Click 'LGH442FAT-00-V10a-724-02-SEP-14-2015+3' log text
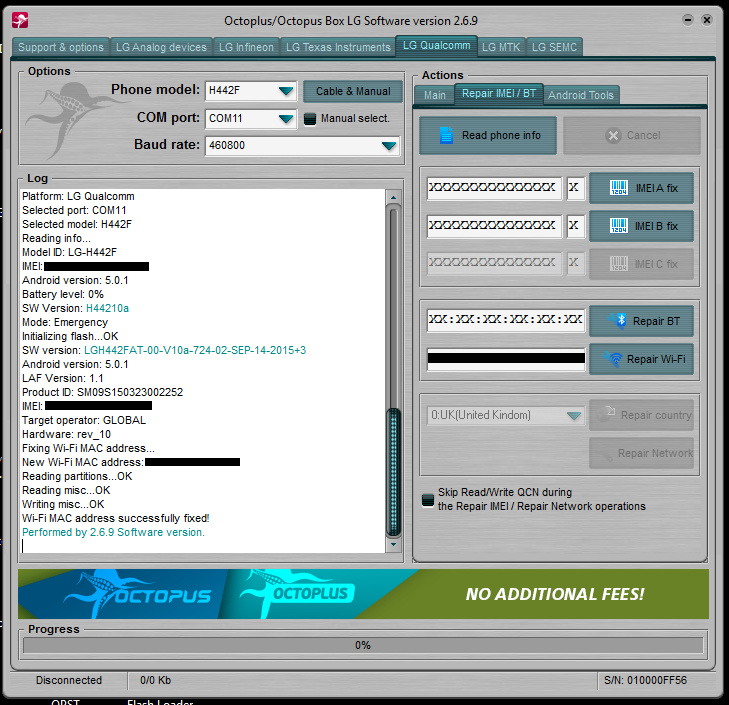The height and width of the screenshot is (705, 729). [x=195, y=350]
